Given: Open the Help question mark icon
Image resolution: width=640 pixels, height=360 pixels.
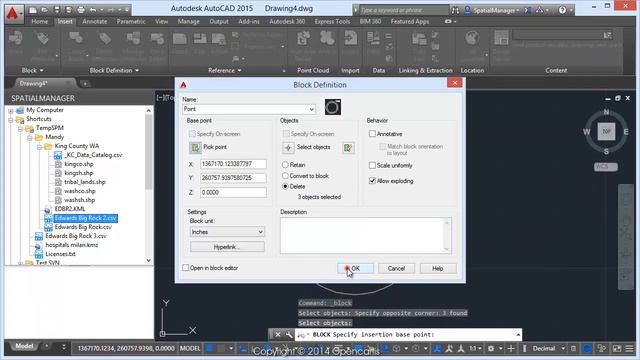Looking at the screenshot, I should [x=562, y=10].
